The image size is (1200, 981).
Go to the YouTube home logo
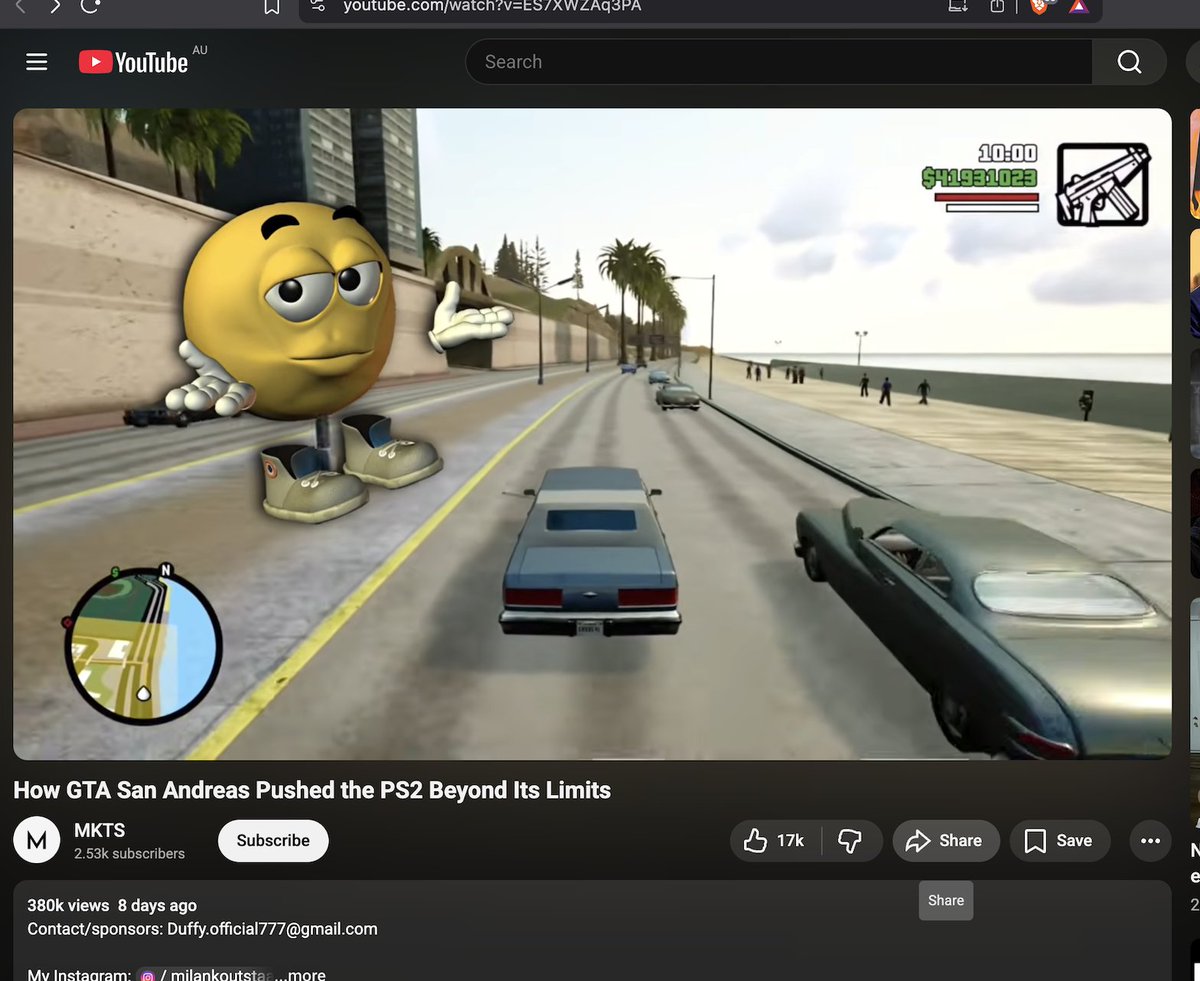click(133, 62)
